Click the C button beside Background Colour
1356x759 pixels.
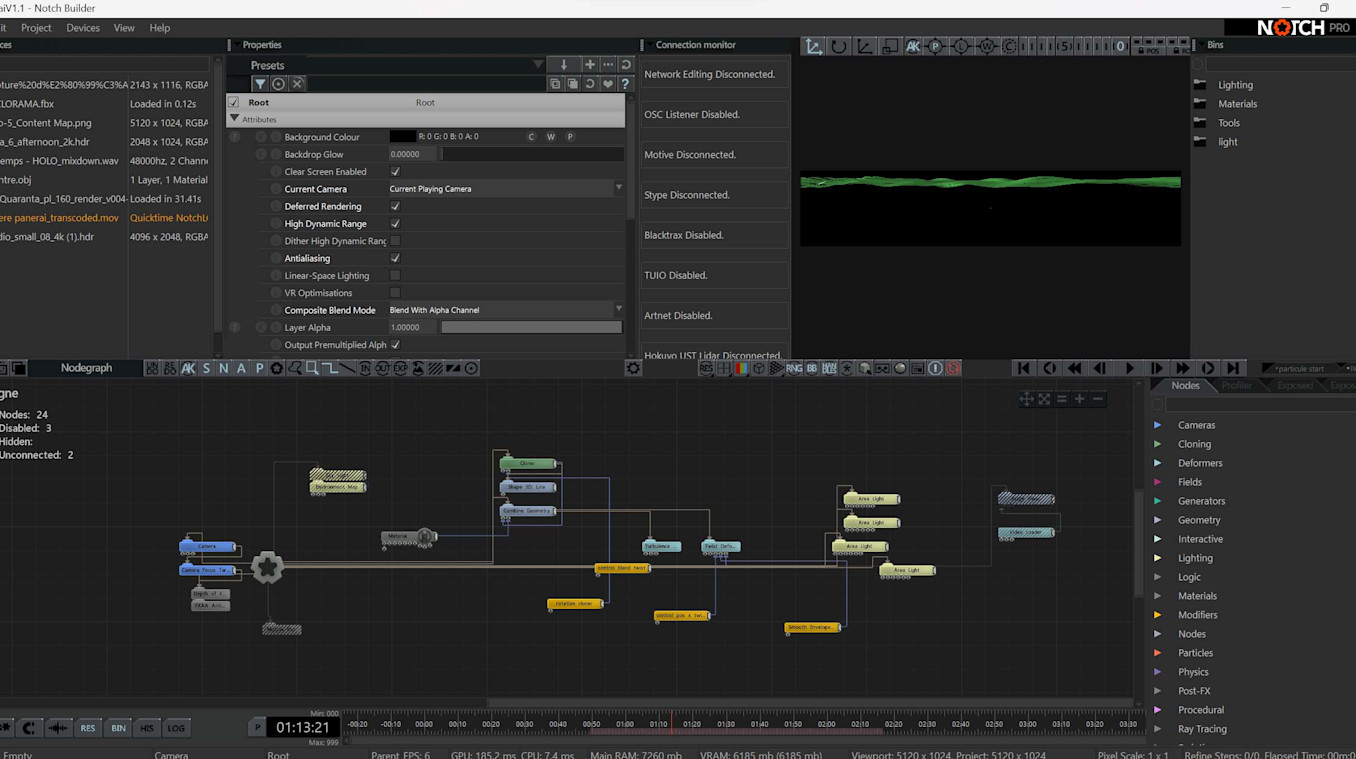531,137
